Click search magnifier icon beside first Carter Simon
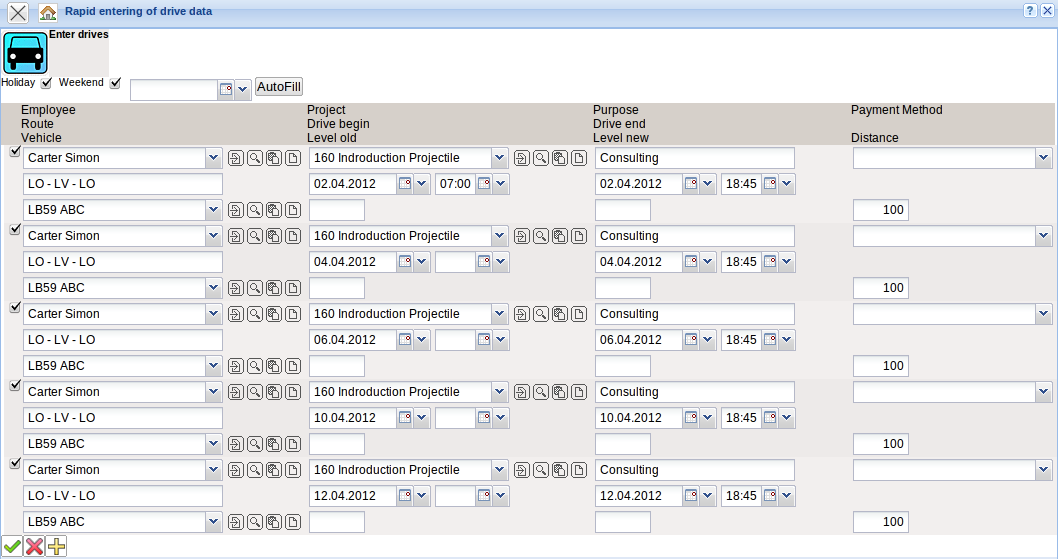 click(255, 158)
